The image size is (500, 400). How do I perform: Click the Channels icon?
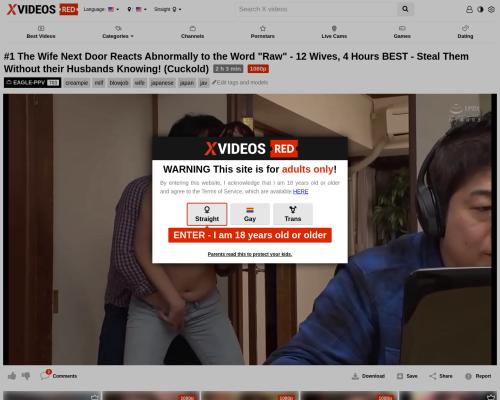(193, 28)
